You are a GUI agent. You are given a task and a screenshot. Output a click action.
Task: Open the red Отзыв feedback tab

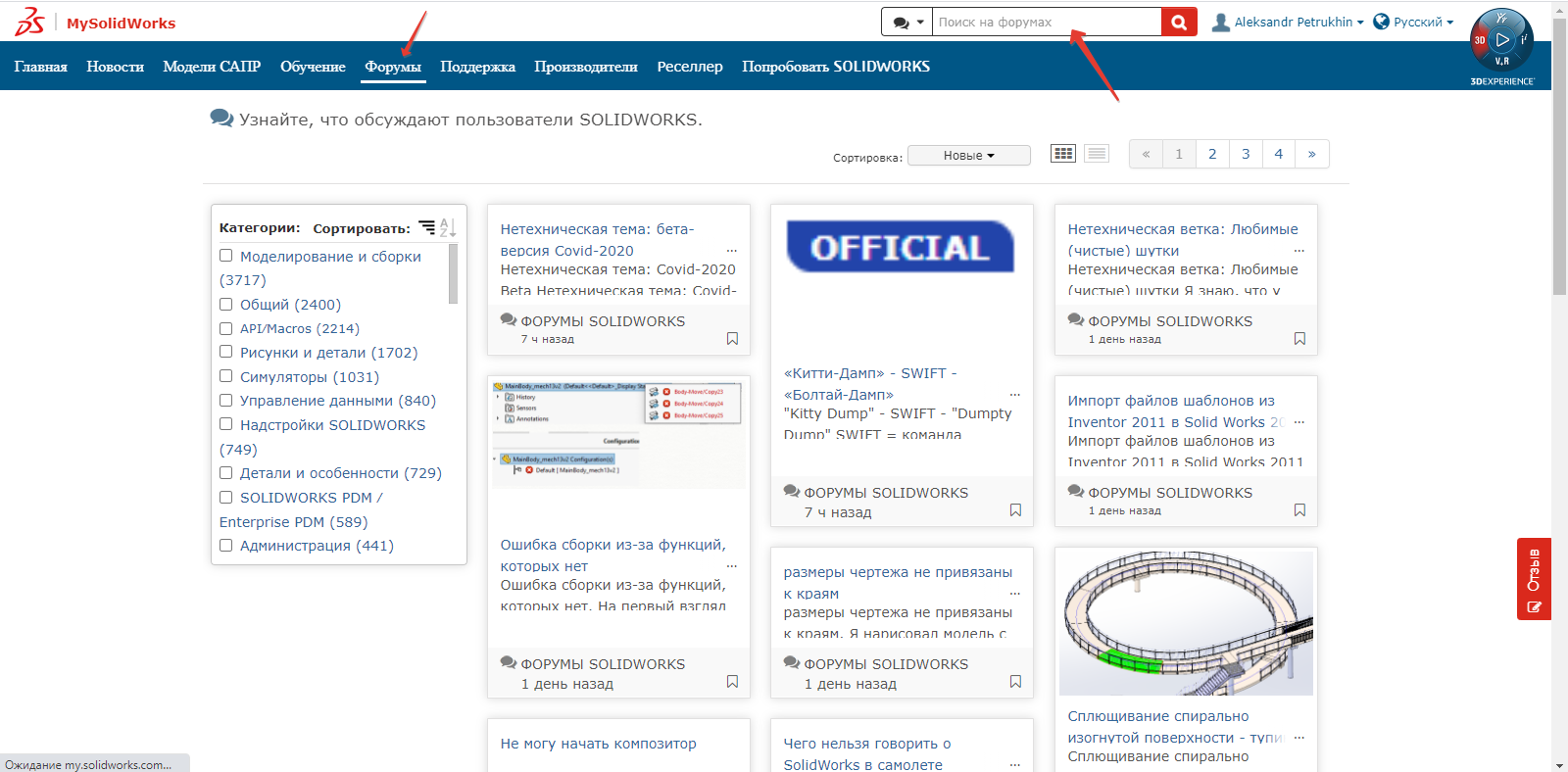pyautogui.click(x=1534, y=579)
